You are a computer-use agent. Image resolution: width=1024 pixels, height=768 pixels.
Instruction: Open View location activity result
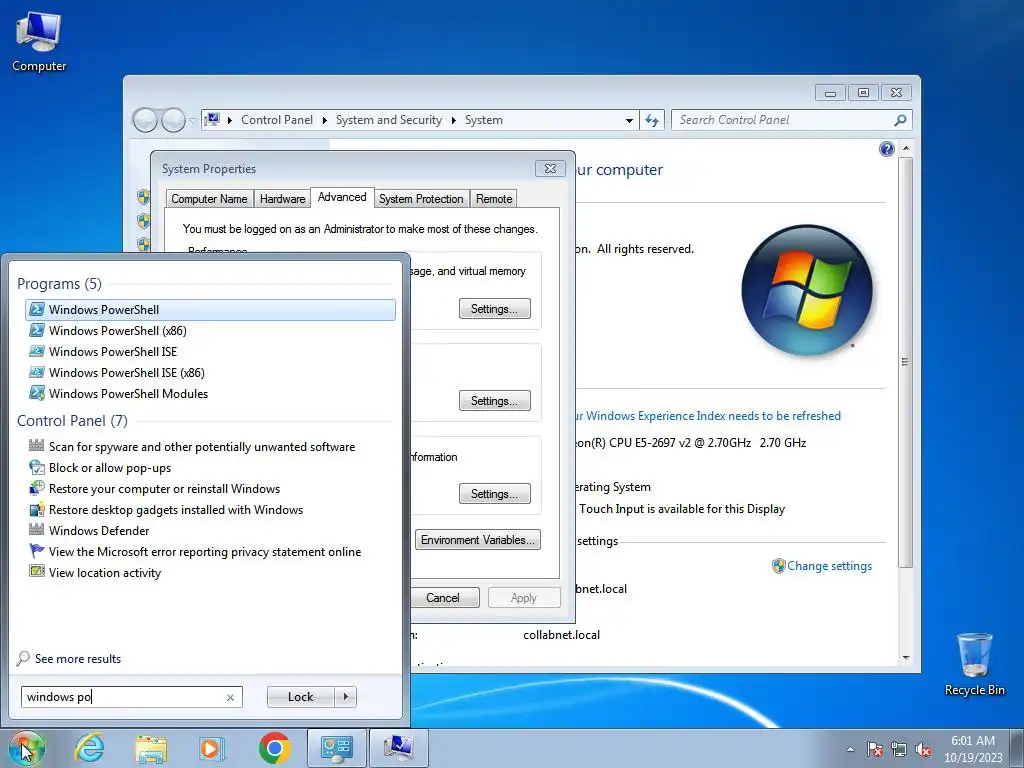210,572
